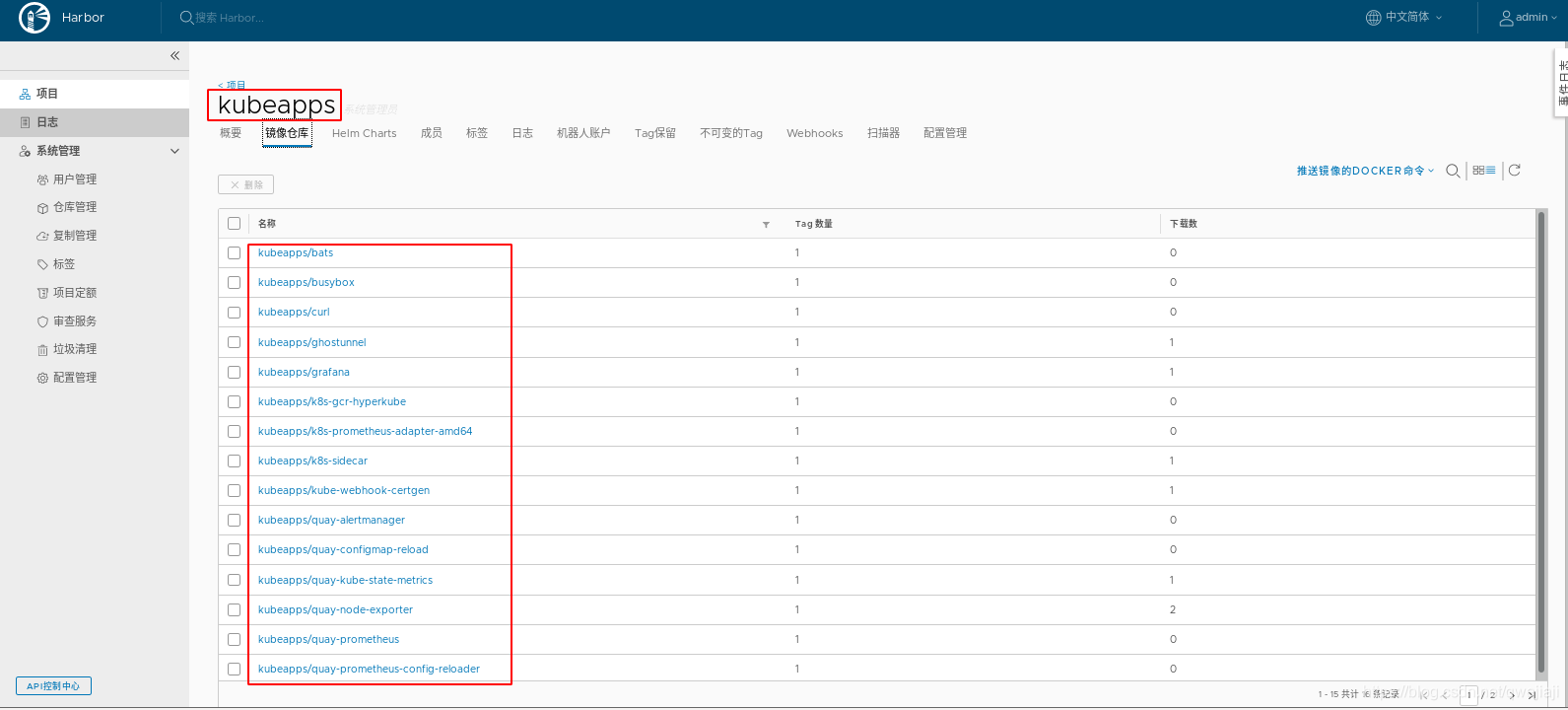Click the Harbor logo icon
Screen dimensions: 1568x710
(34, 18)
